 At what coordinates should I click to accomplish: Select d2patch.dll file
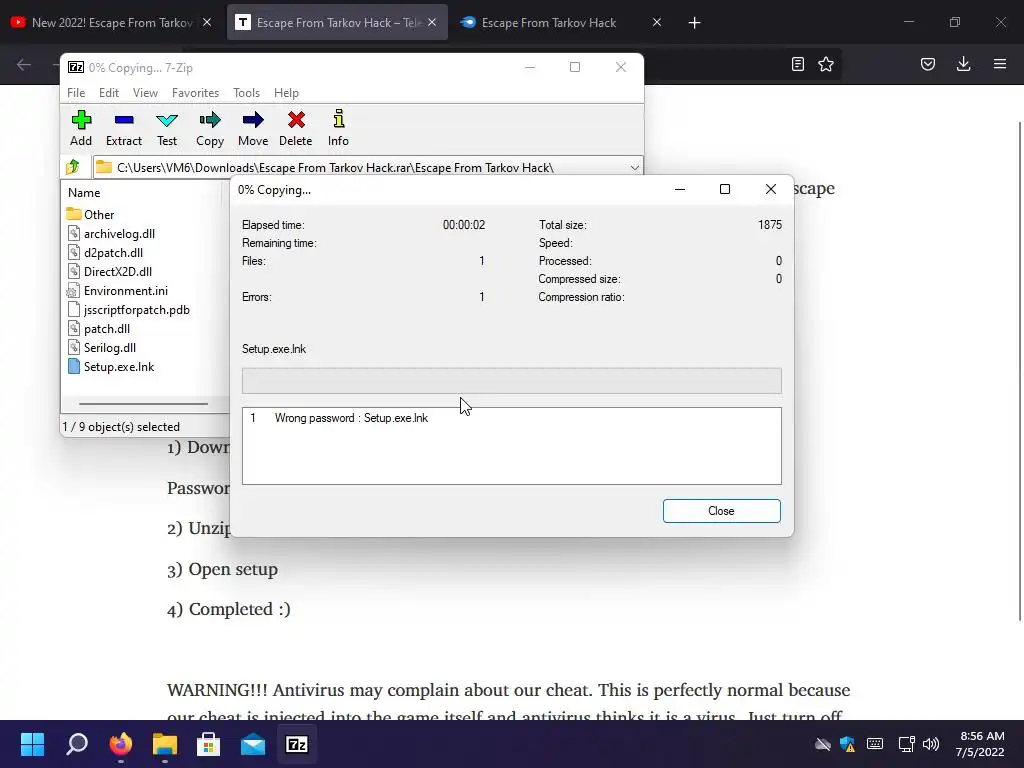click(x=105, y=252)
